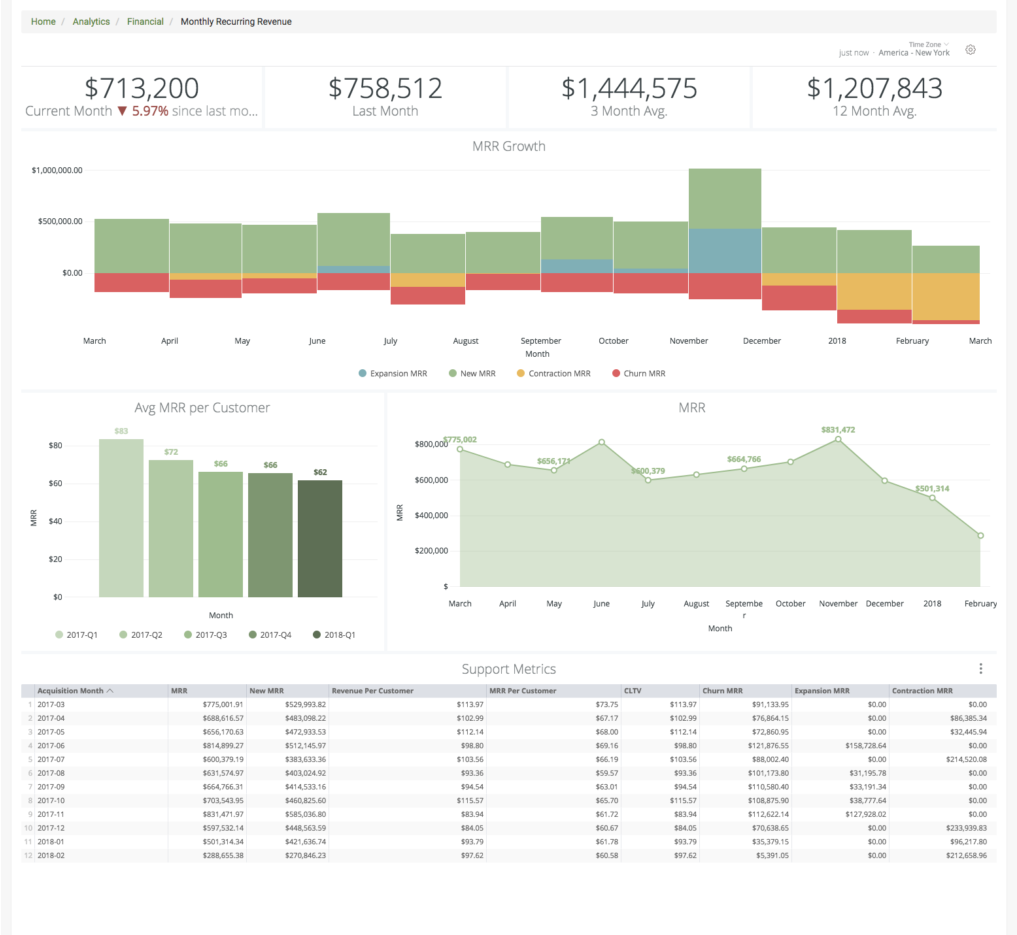The image size is (1017, 935).
Task: Go to the Home breadcrumb link
Action: click(x=43, y=20)
